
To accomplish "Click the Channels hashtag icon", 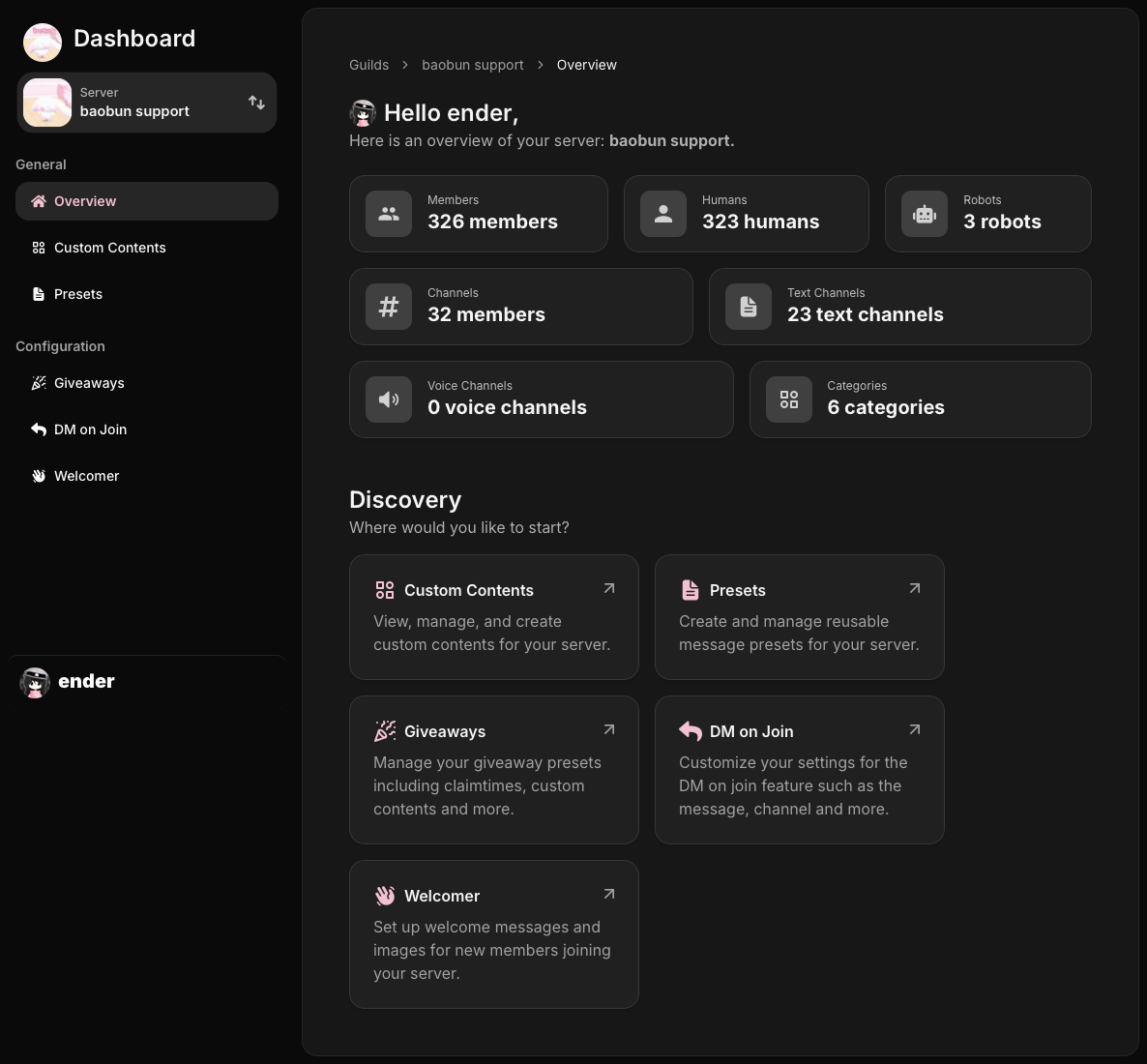I will (x=389, y=307).
